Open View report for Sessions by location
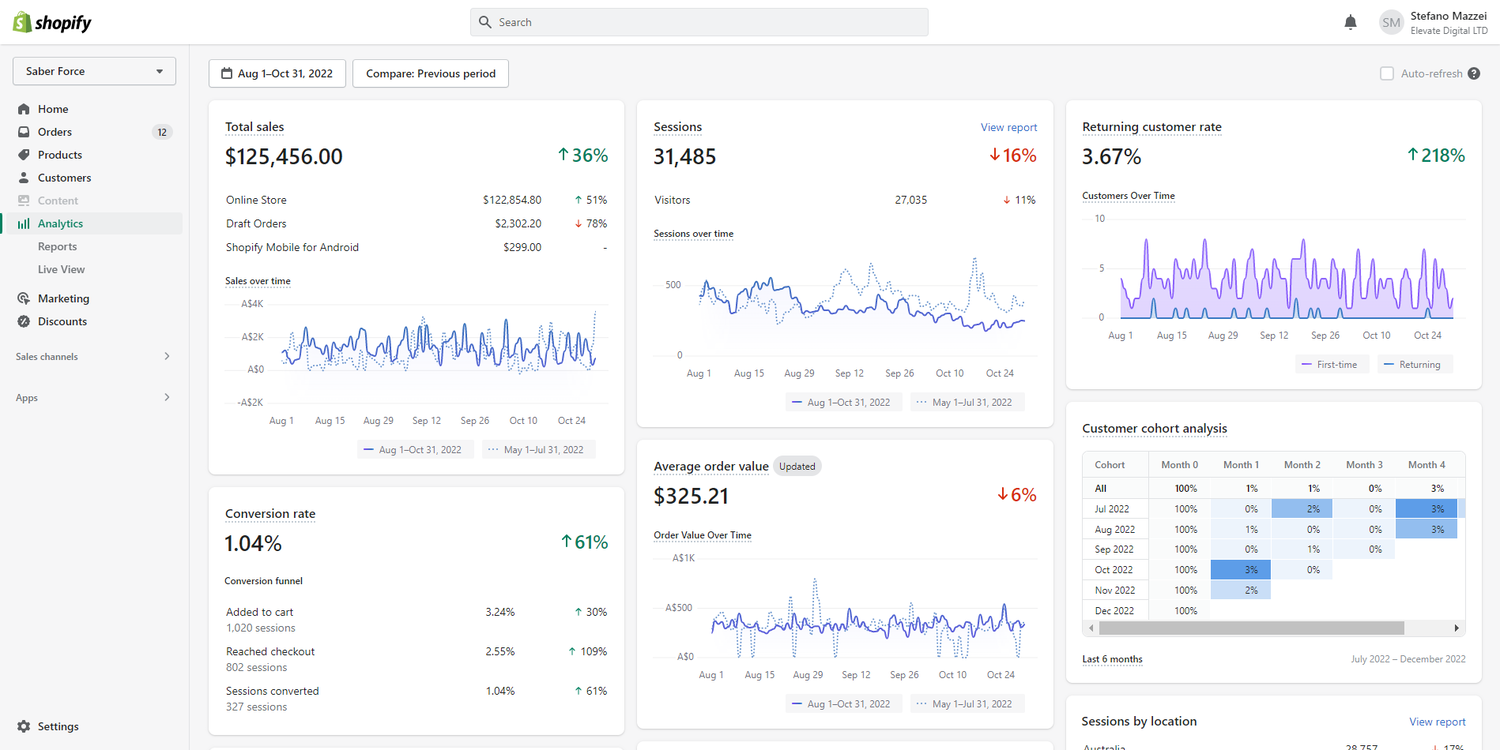The height and width of the screenshot is (750, 1500). [1437, 722]
